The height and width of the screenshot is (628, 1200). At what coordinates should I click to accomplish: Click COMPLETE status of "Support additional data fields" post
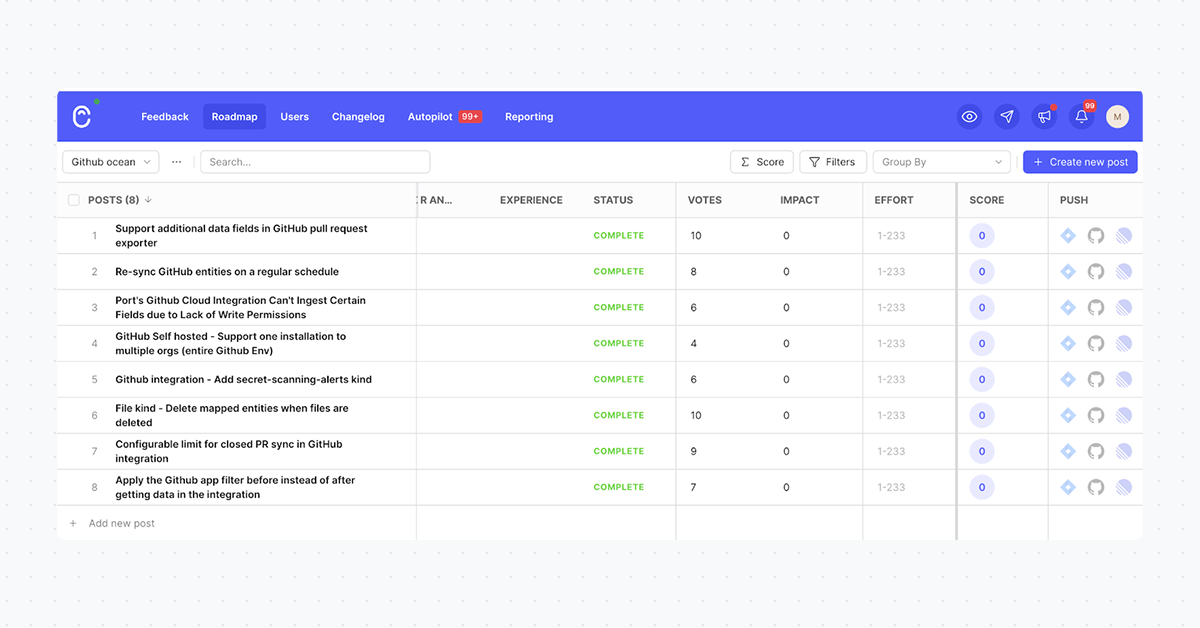point(619,236)
